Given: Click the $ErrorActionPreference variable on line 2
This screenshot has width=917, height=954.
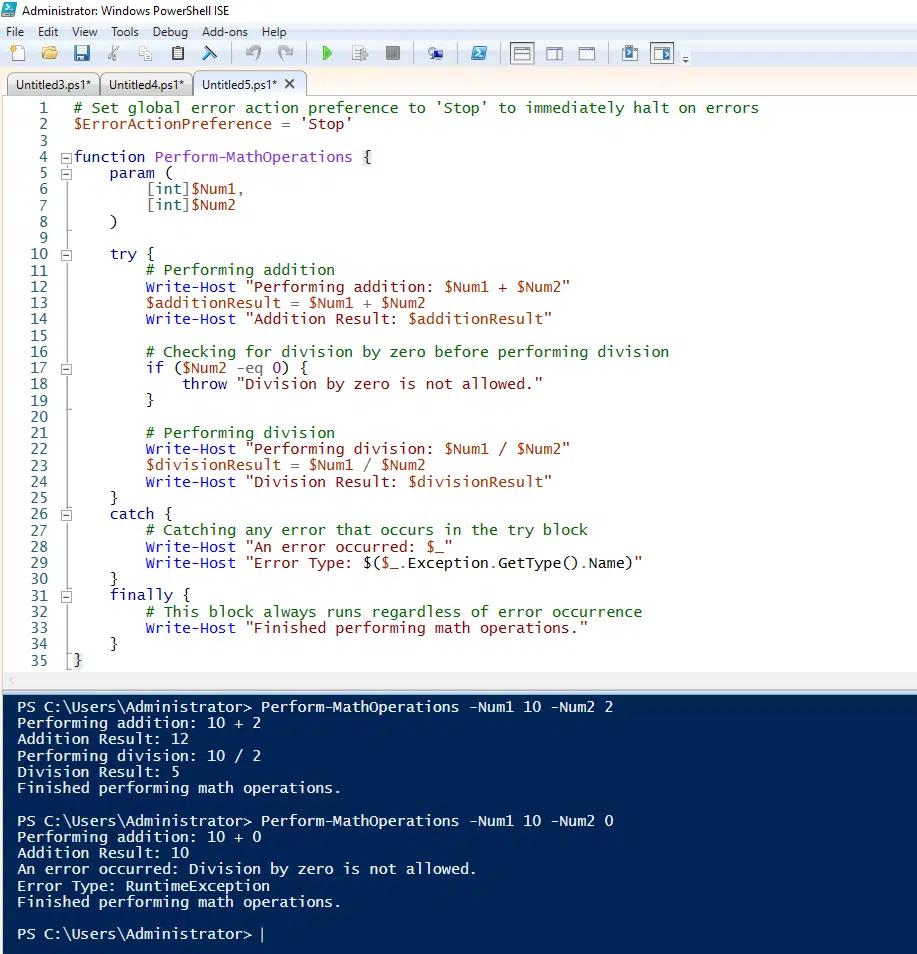Looking at the screenshot, I should 173,124.
